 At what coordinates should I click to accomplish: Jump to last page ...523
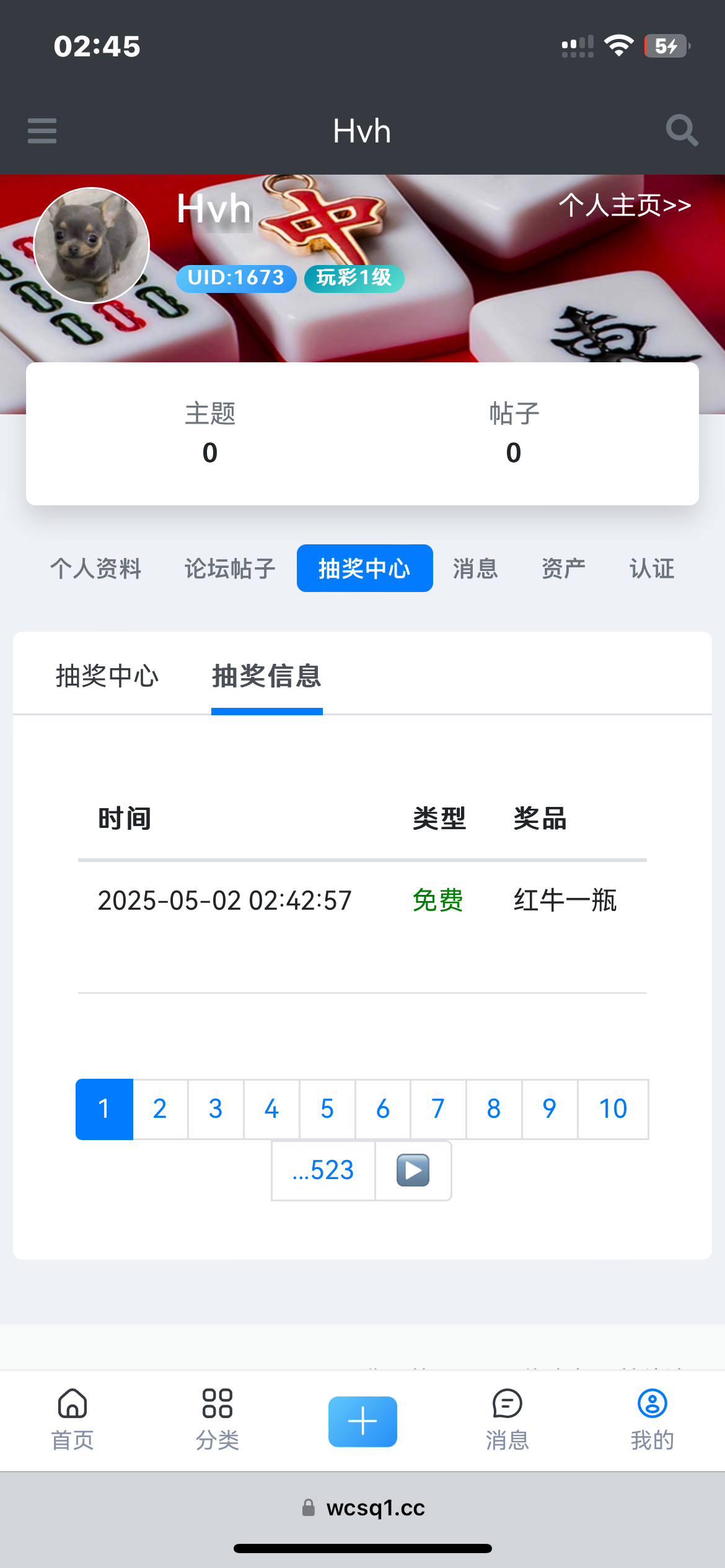(x=323, y=1170)
